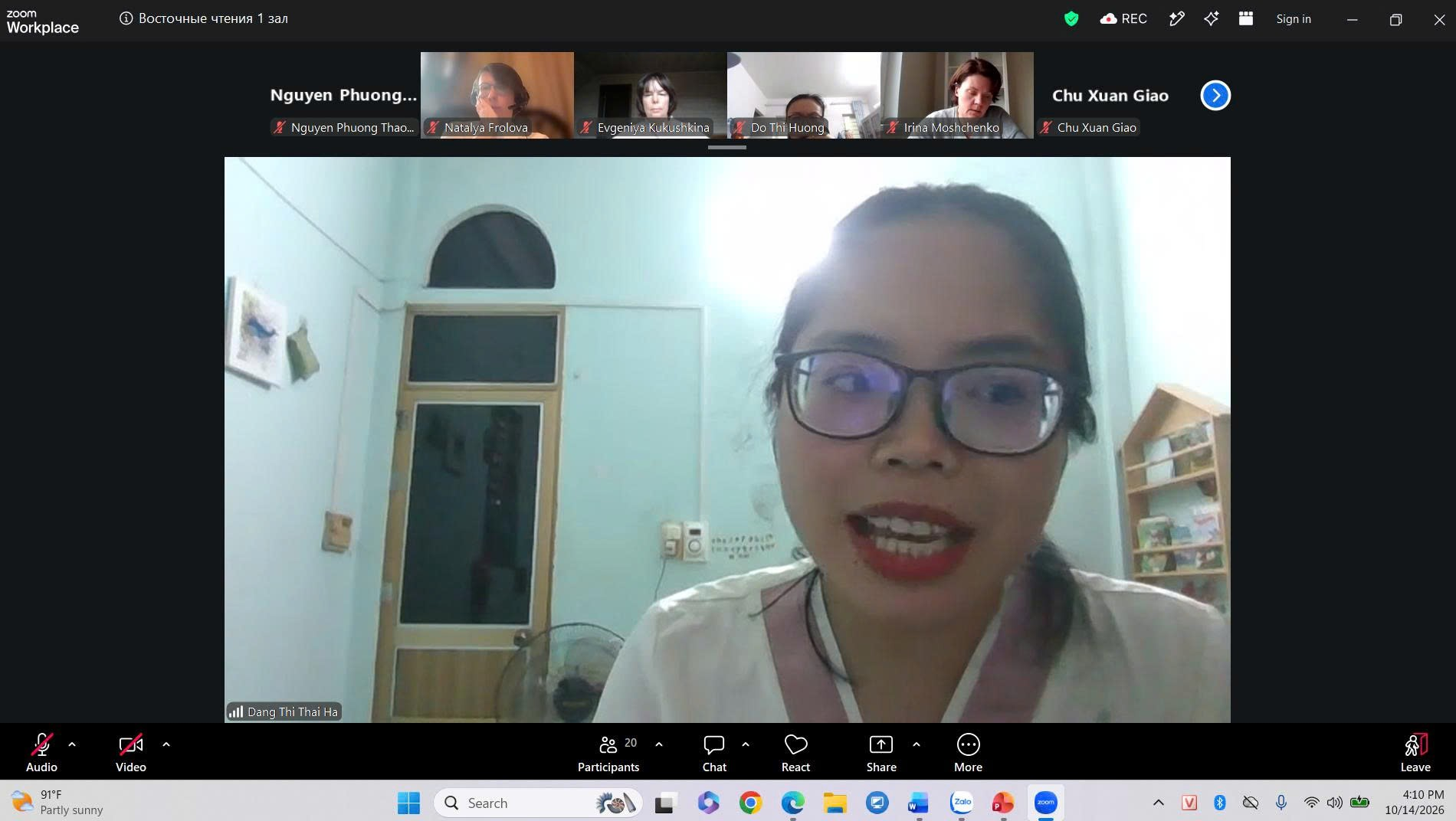1456x821 pixels.
Task: Open the React heart menu
Action: click(795, 754)
